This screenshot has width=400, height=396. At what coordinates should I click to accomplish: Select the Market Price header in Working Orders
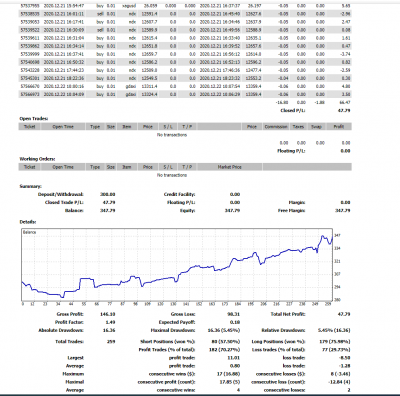229,167
